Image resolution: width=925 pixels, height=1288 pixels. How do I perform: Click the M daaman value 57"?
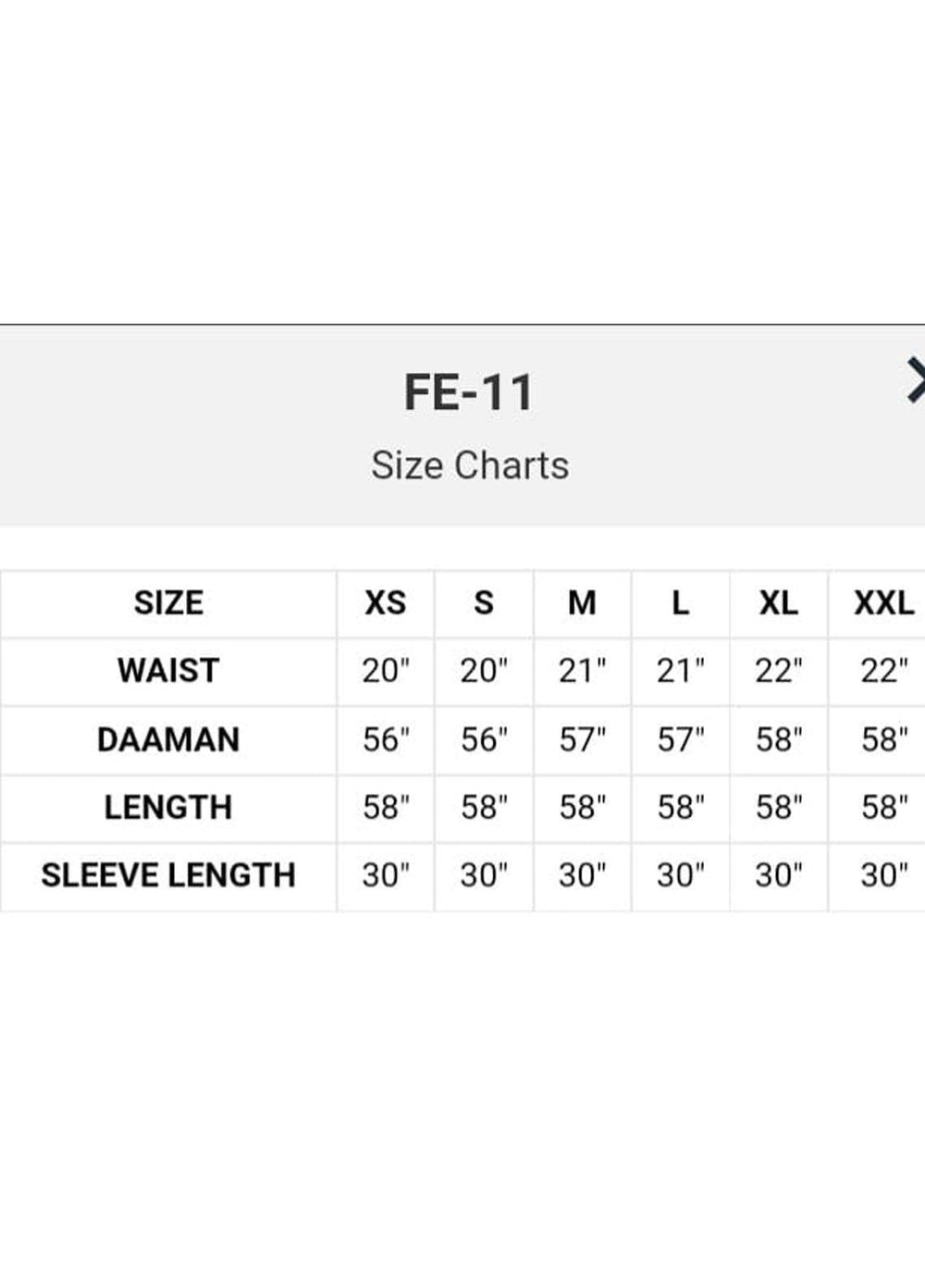[582, 739]
